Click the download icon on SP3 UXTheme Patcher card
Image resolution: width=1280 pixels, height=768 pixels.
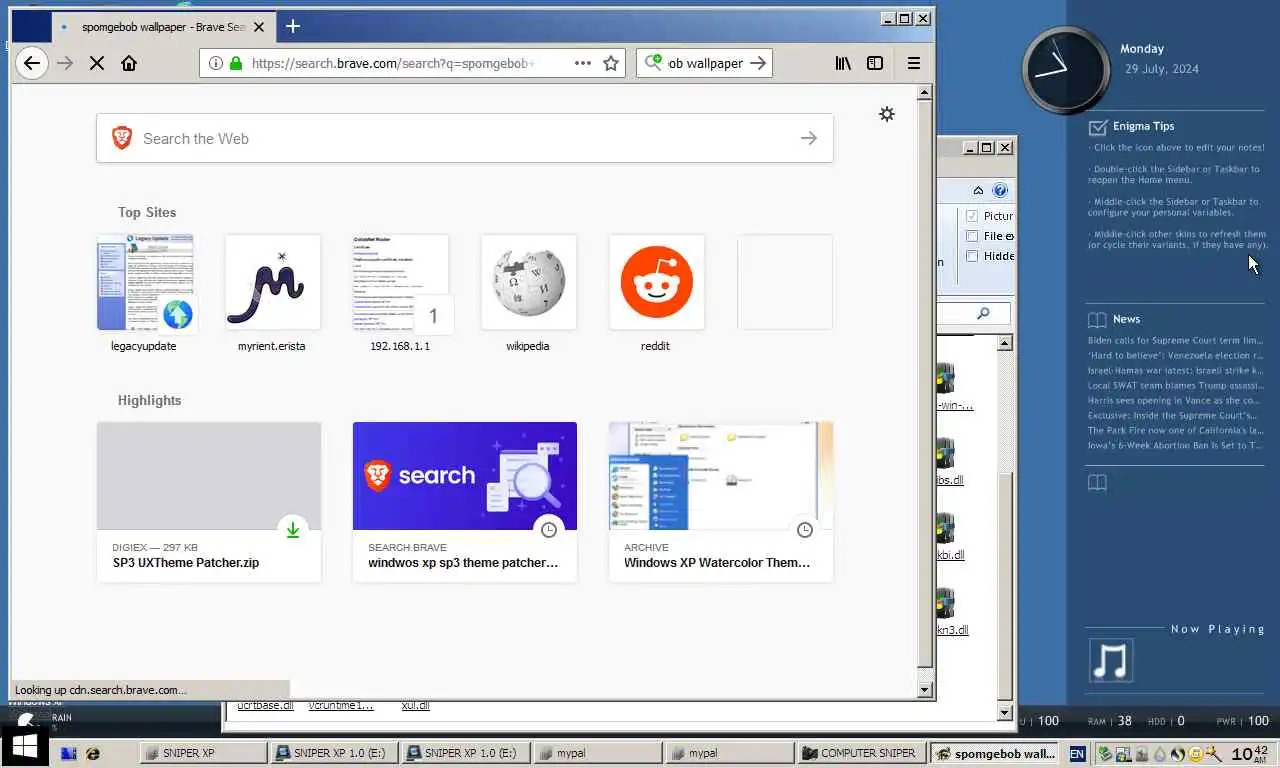293,530
